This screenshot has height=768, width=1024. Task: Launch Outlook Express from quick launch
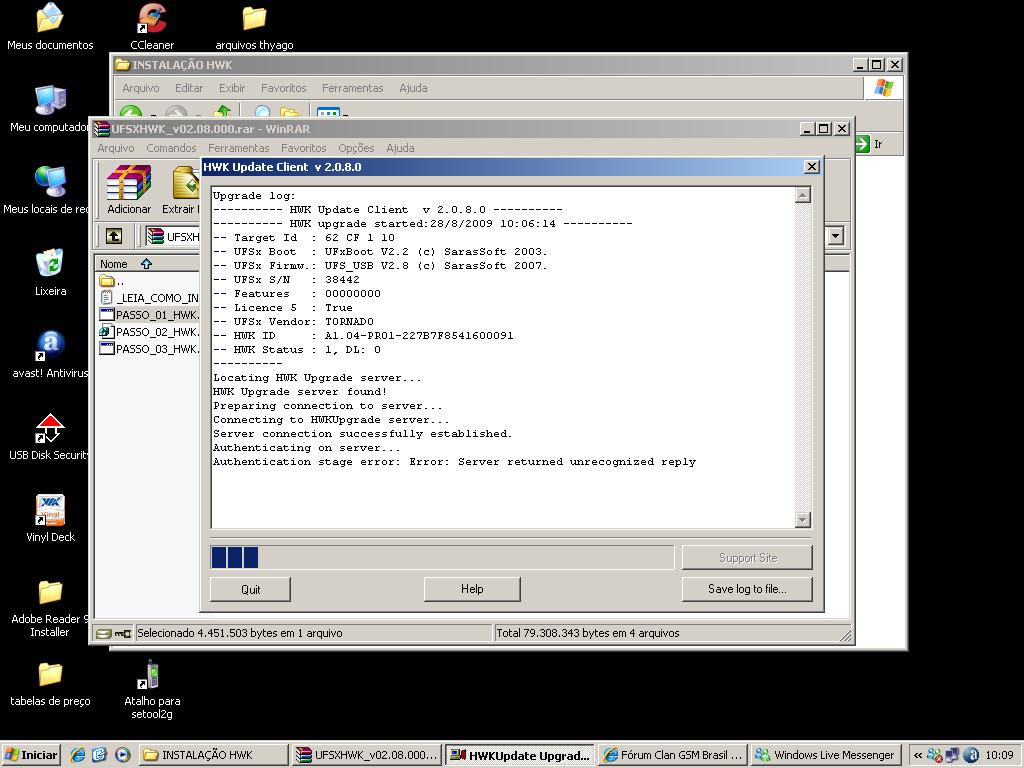pos(99,755)
